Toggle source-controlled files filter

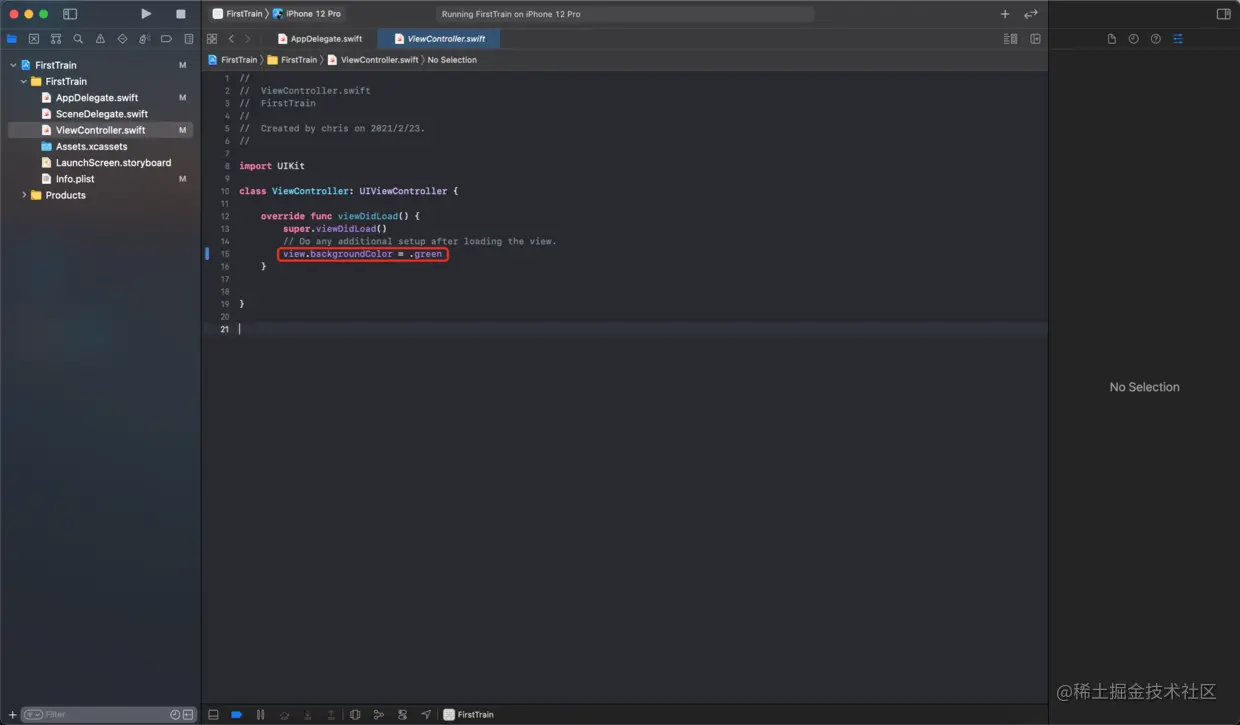click(x=188, y=715)
